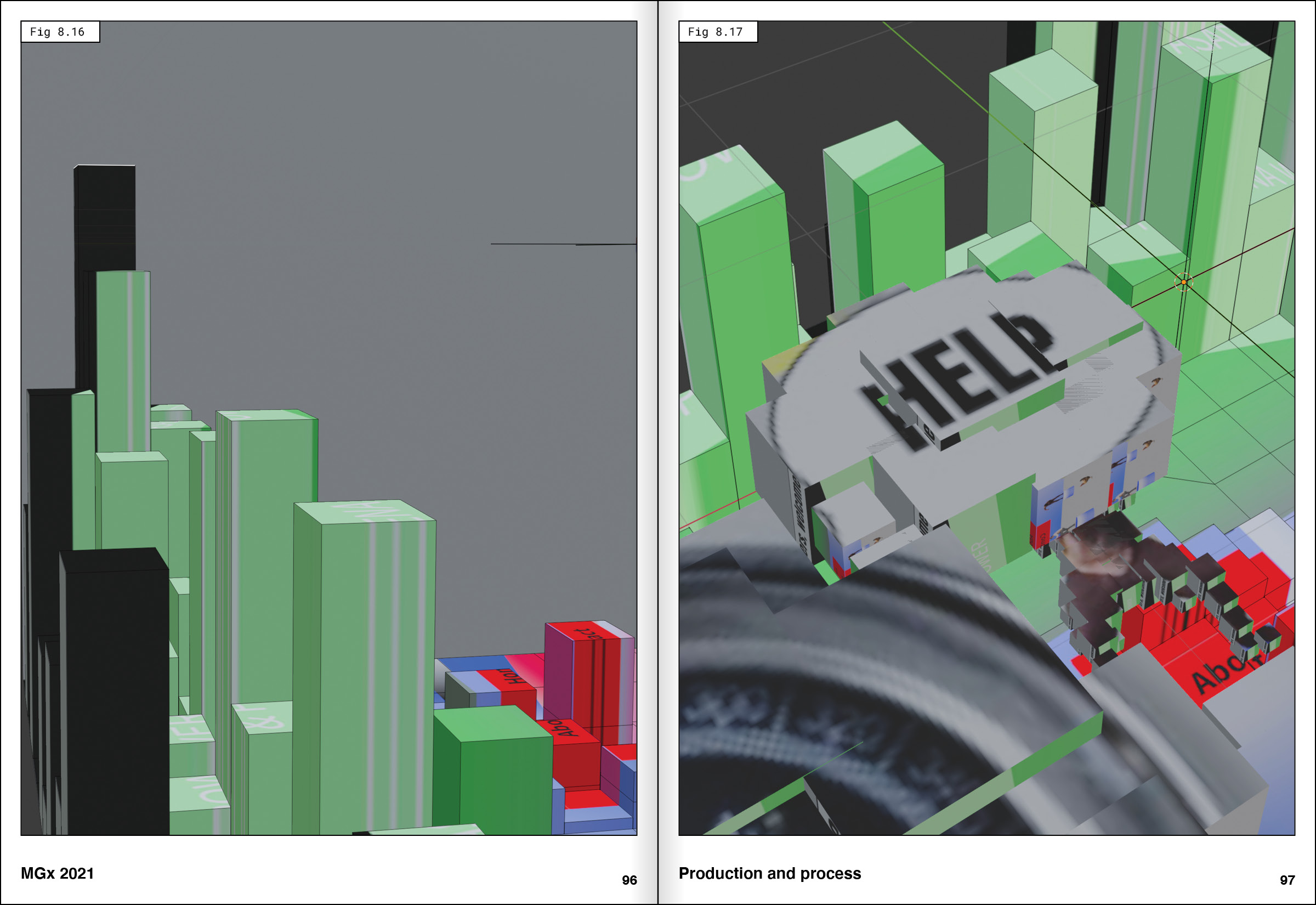Click the orange 3D cursor marker in Fig 8.17

click(1183, 282)
